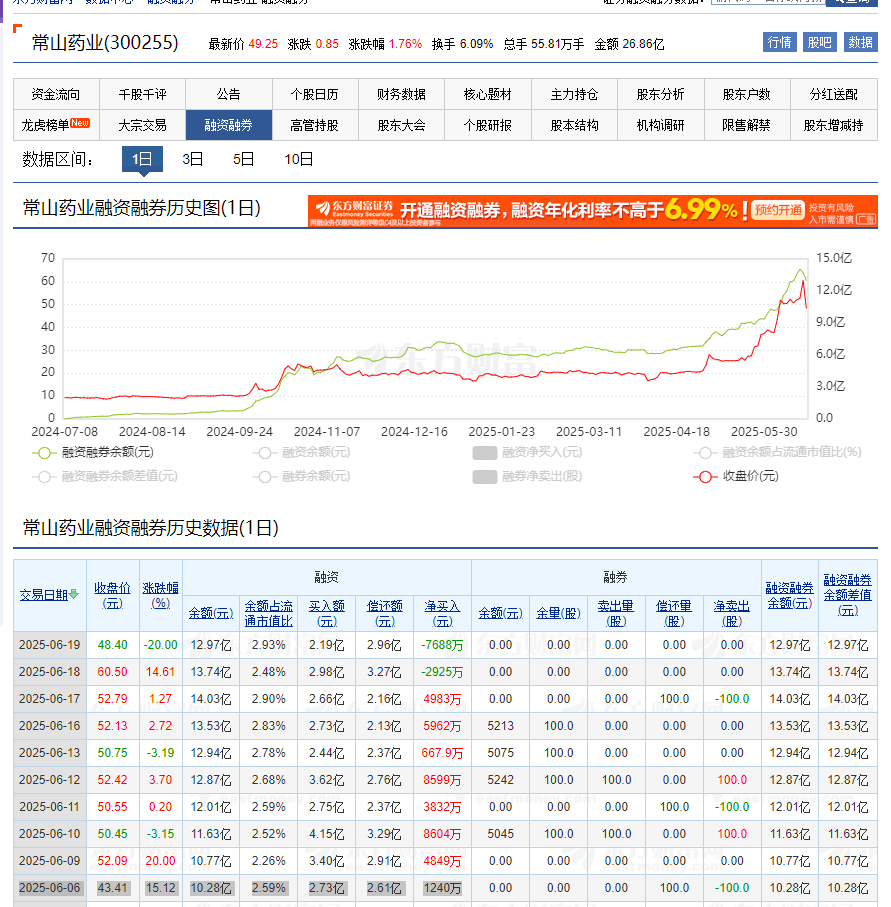891x907 pixels.
Task: Open the 股东大会 tab
Action: (402, 125)
